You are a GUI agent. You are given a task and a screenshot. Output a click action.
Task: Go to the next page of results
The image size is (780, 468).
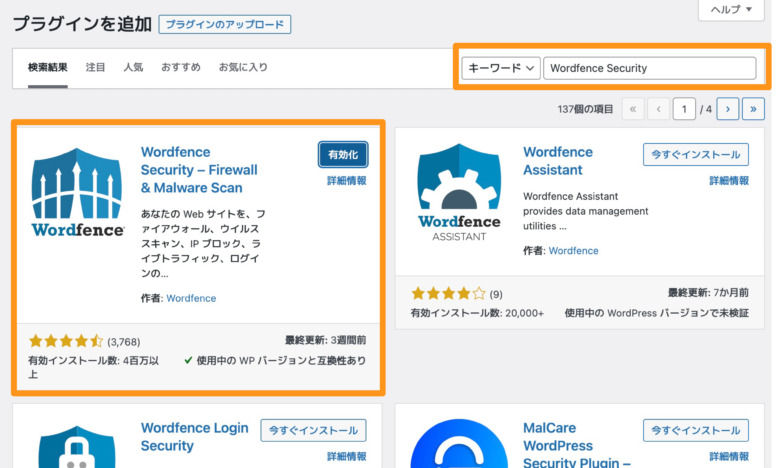[727, 109]
